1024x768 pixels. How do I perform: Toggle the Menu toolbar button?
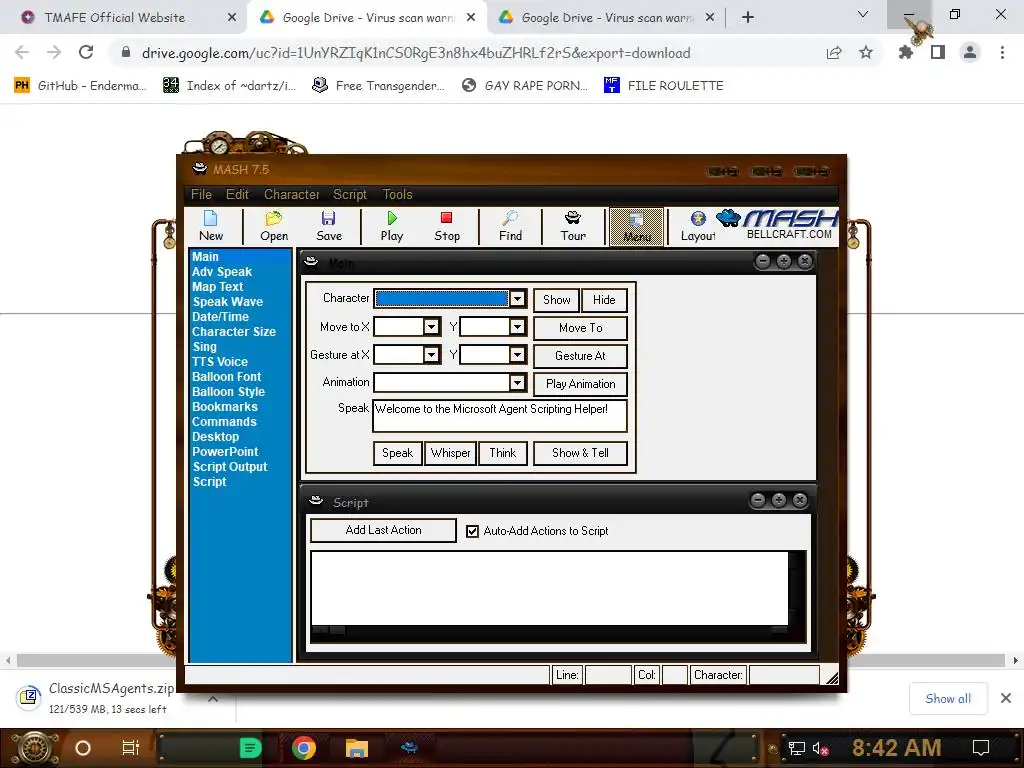coord(637,227)
